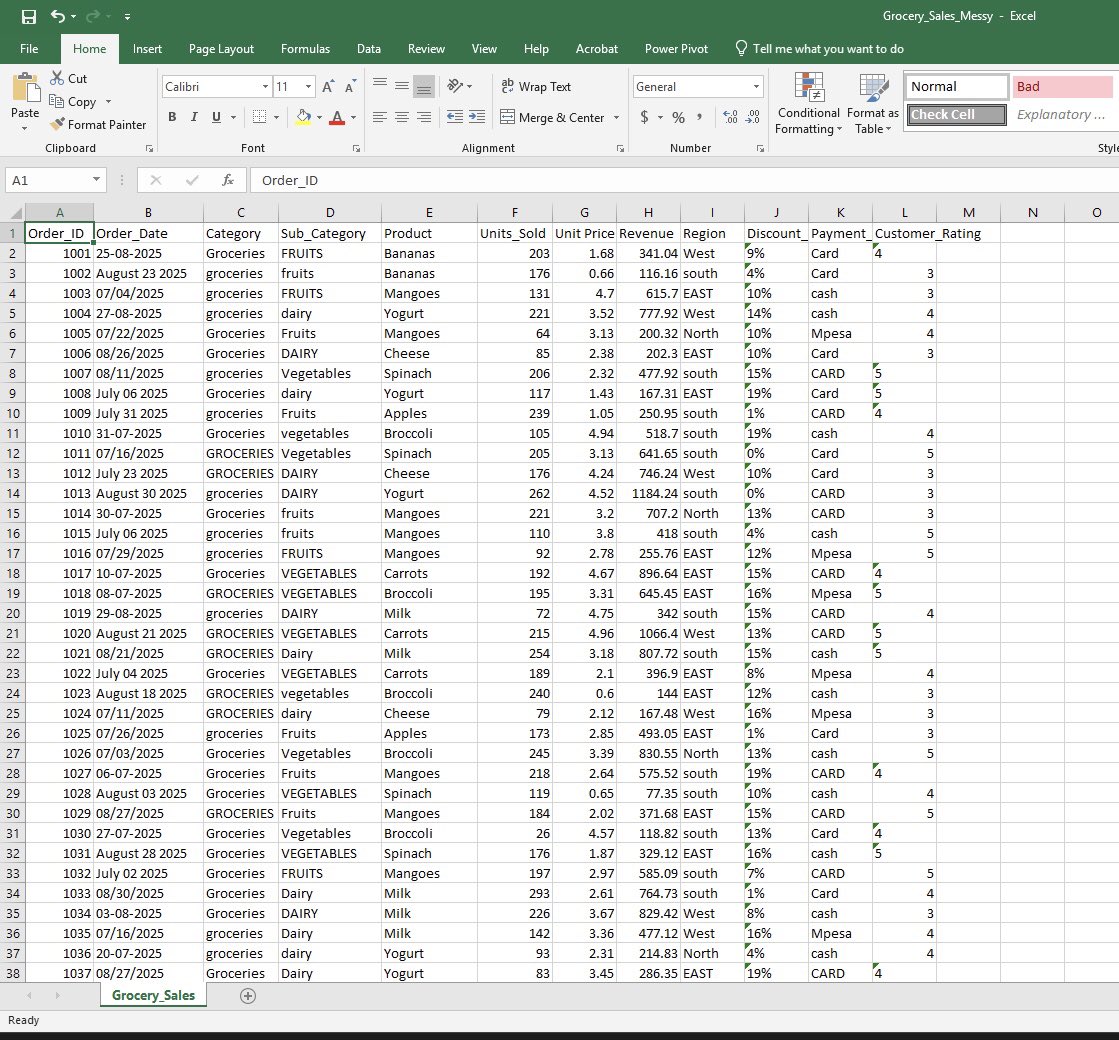Toggle Wrap Text

(x=536, y=86)
